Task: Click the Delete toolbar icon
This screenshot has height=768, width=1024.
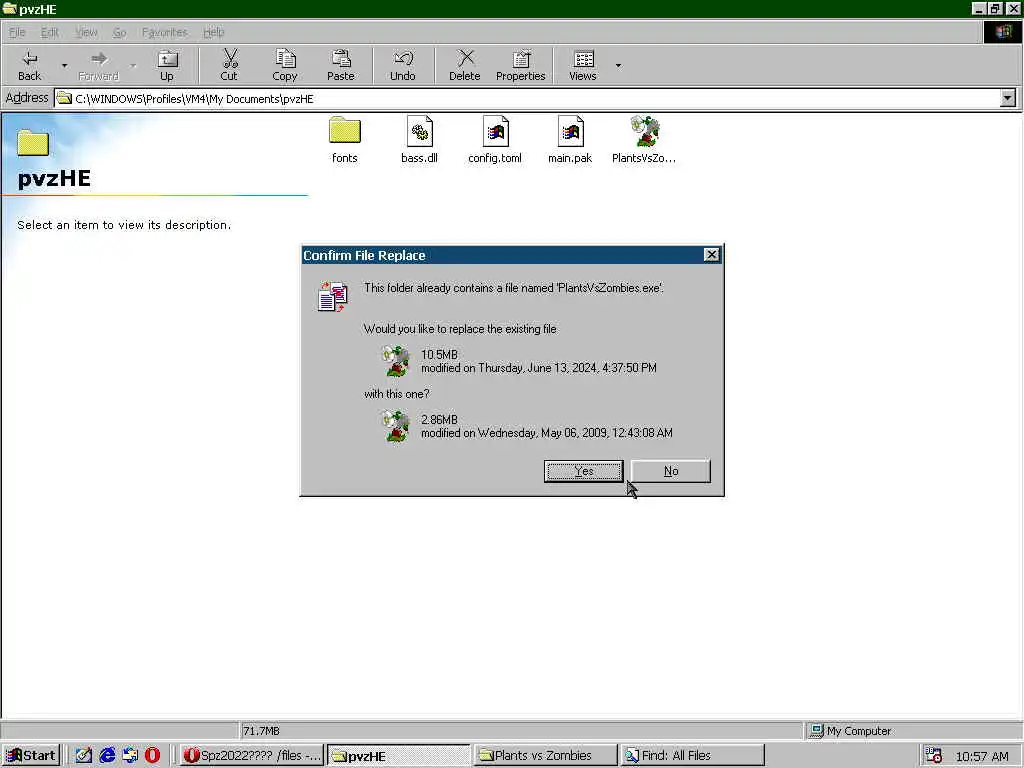Action: pos(465,65)
